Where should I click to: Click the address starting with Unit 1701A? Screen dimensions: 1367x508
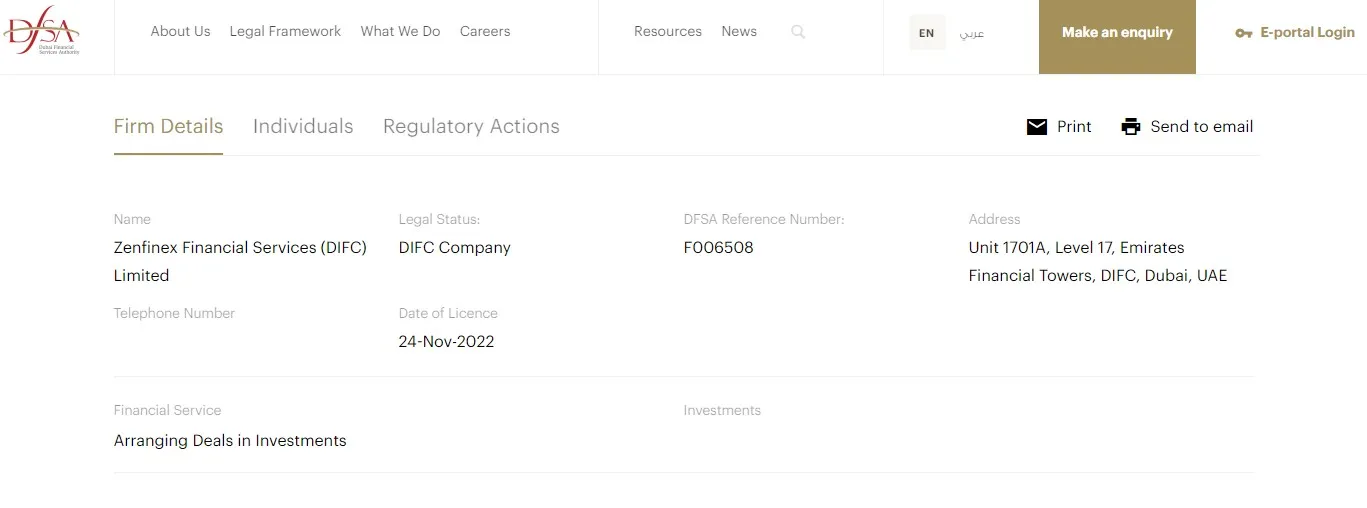point(1097,261)
